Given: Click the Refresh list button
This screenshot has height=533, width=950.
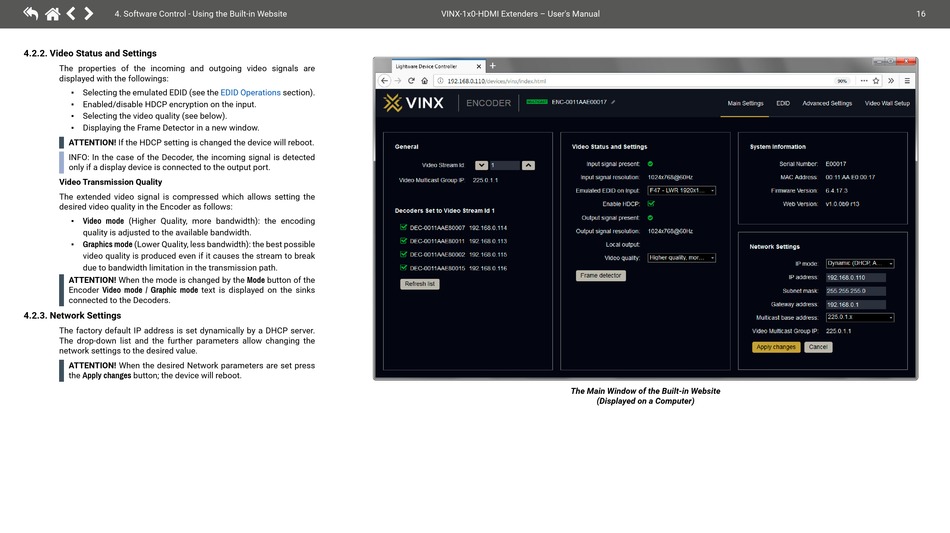Looking at the screenshot, I should (x=420, y=284).
